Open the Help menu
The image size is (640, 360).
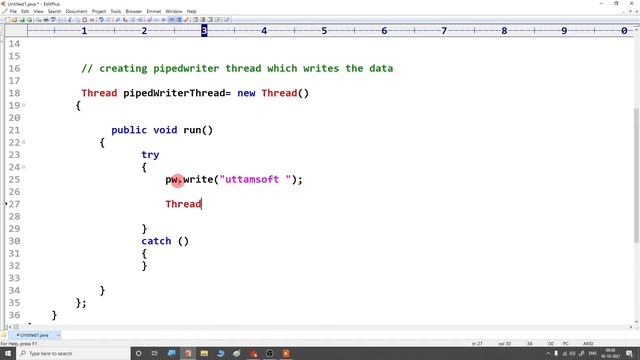(x=191, y=11)
